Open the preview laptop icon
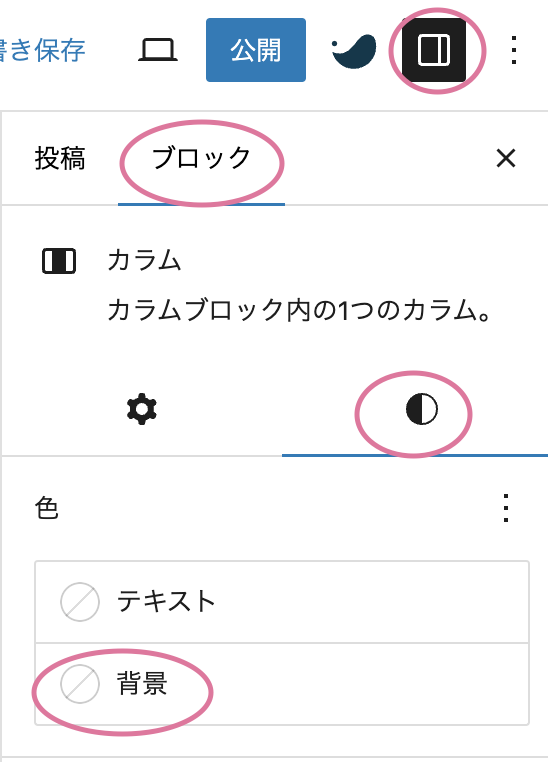This screenshot has width=548, height=762. tap(158, 50)
